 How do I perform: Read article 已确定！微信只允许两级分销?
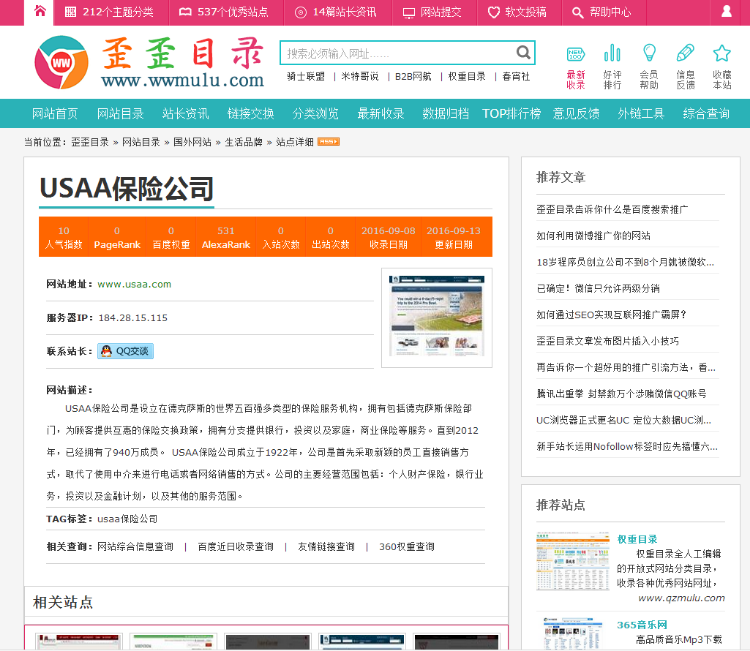tap(598, 288)
